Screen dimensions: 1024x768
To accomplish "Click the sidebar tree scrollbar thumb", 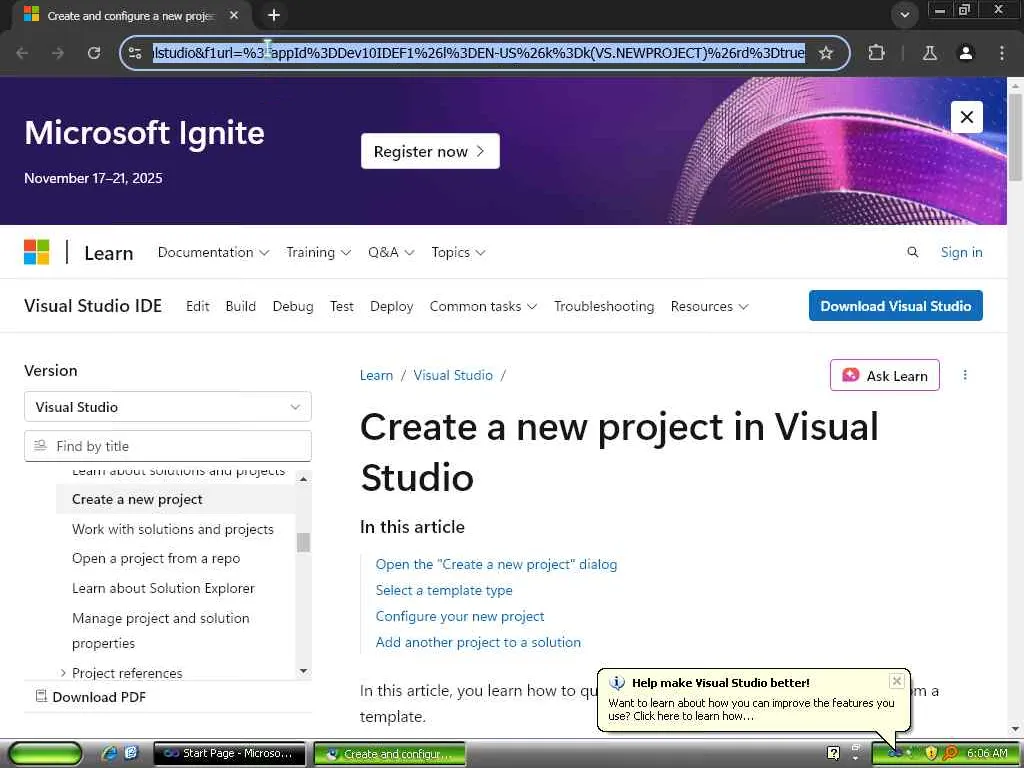I will pyautogui.click(x=303, y=542).
